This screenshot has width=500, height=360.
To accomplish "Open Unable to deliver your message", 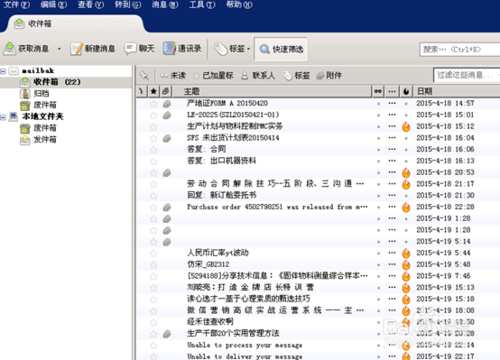I will [245, 356].
